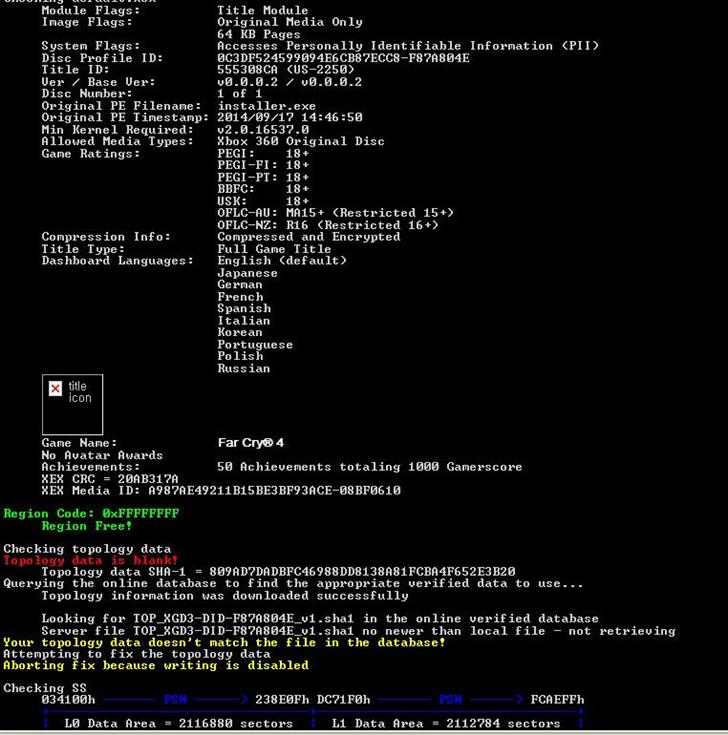
Task: Click the broken title icon placeholder
Action: (x=72, y=405)
